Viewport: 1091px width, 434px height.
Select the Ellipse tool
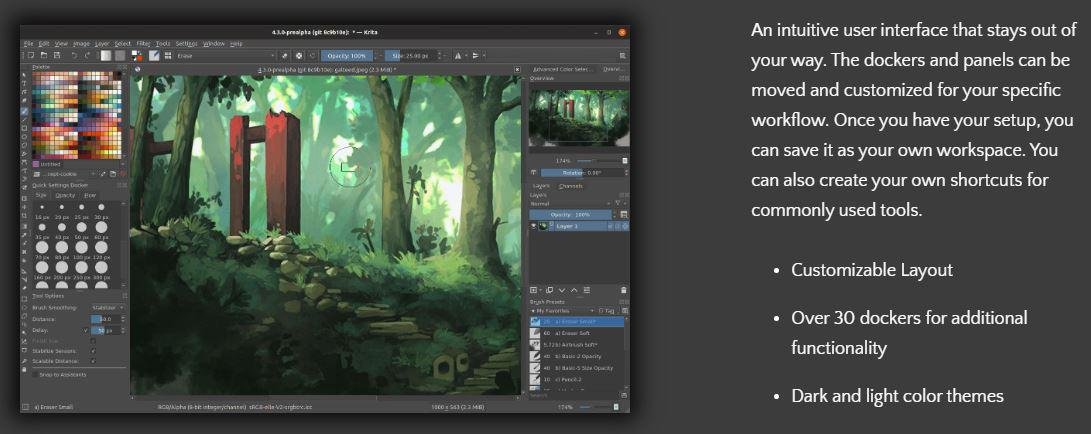point(24,136)
